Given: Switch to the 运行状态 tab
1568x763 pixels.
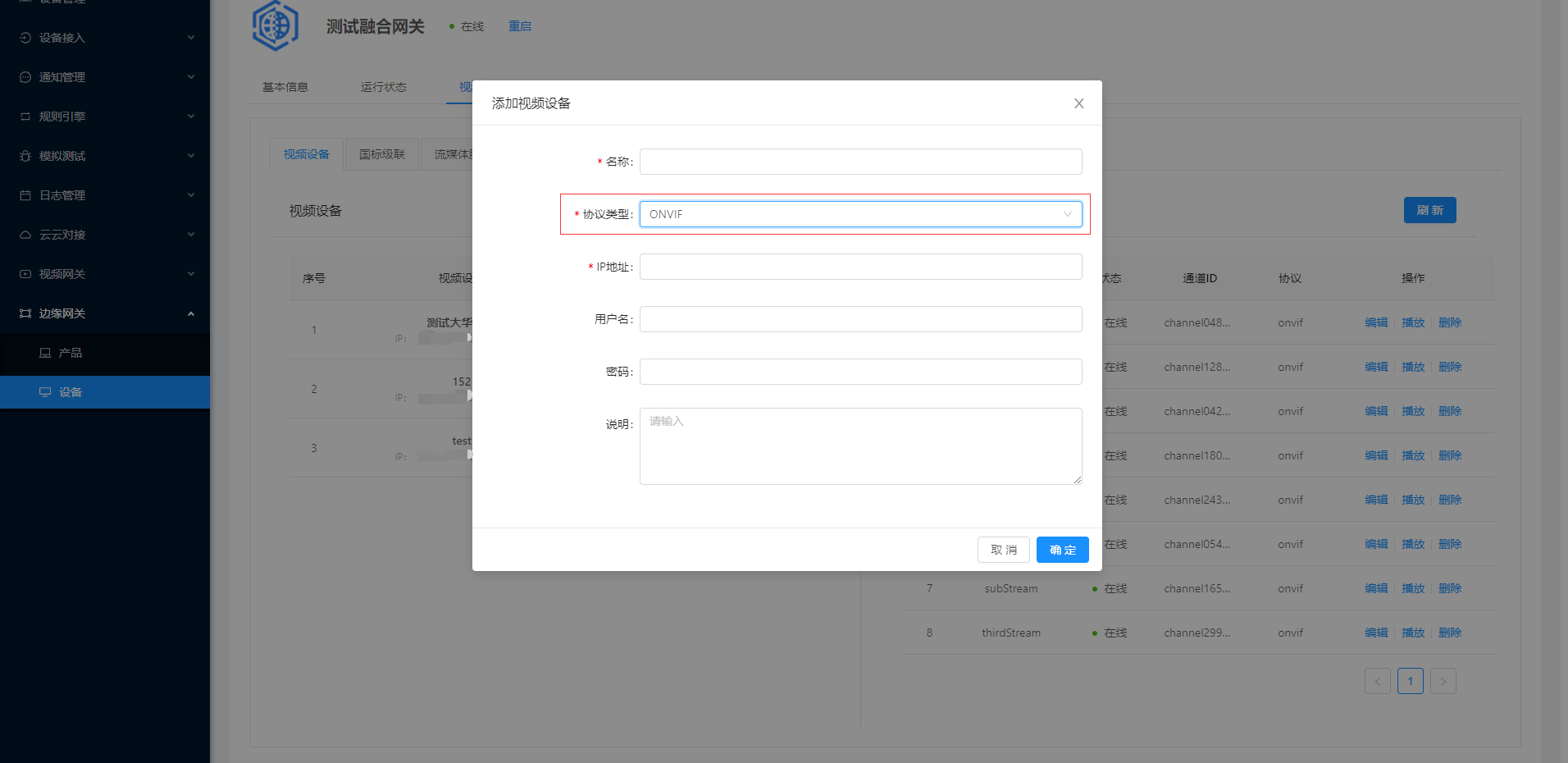Looking at the screenshot, I should tap(383, 87).
